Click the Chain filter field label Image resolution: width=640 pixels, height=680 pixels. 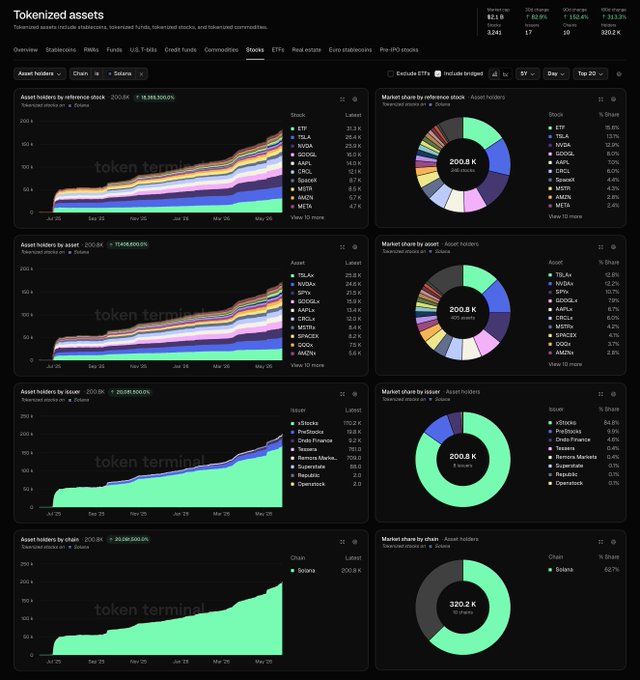click(80, 74)
